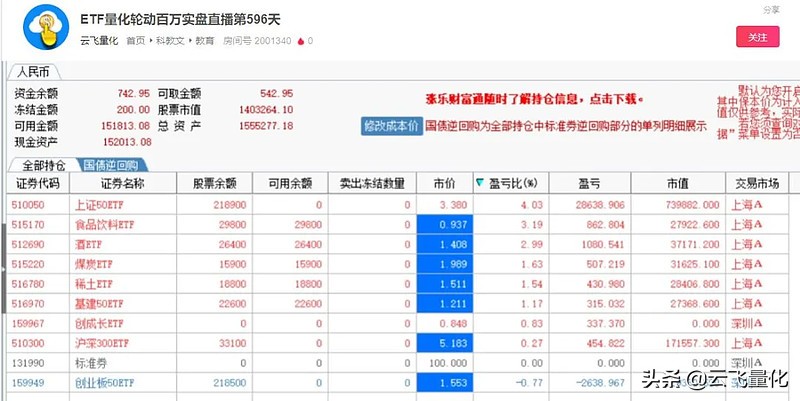Click highlighted market price 5.183

point(445,343)
